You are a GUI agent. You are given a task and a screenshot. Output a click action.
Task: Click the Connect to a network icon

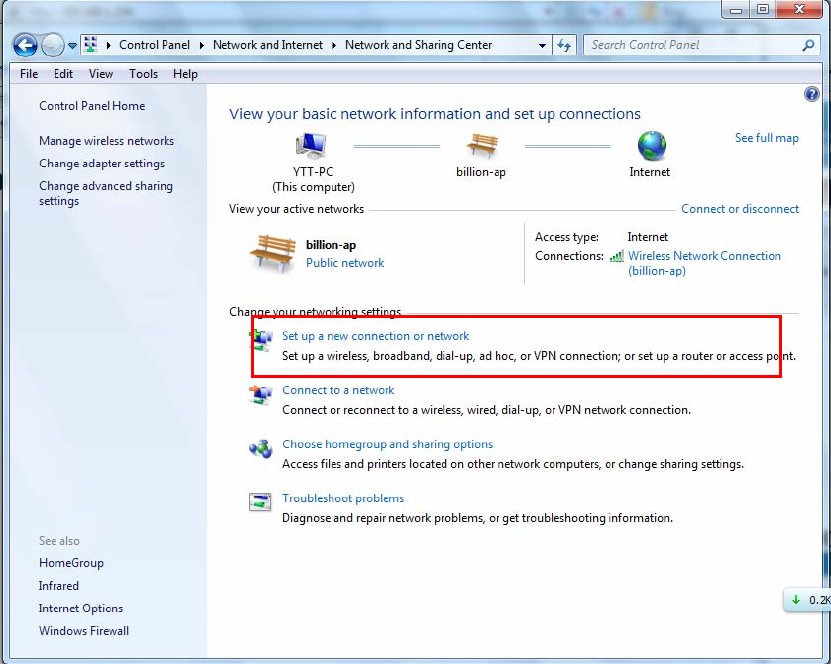260,395
